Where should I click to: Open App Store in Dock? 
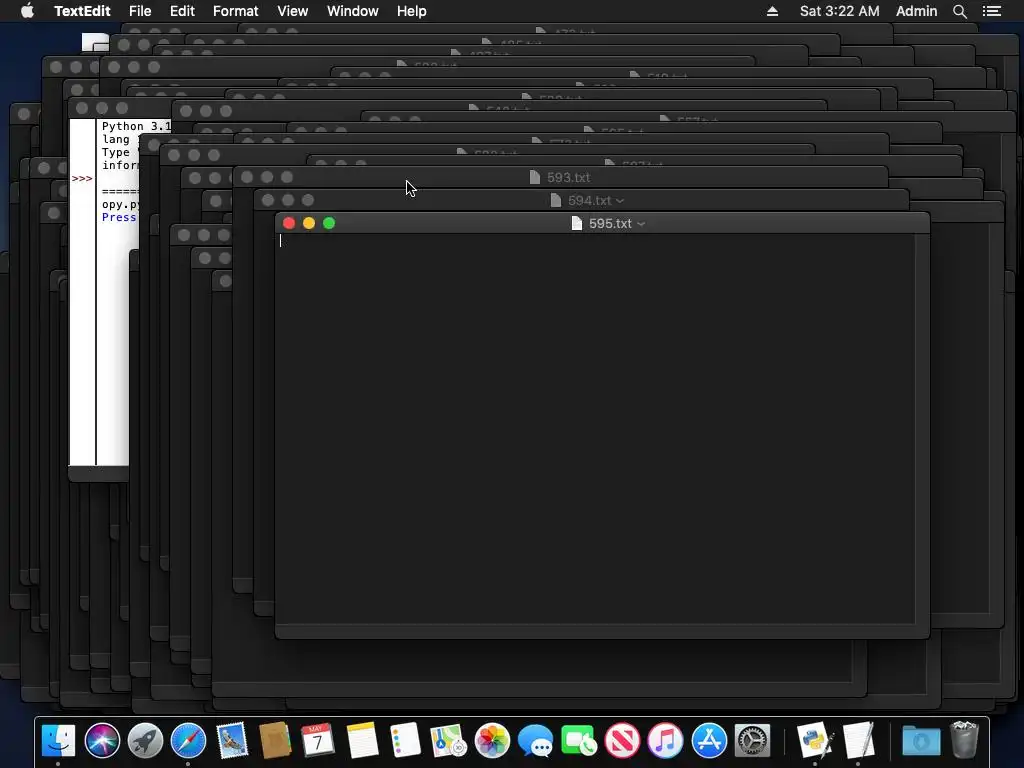(709, 741)
